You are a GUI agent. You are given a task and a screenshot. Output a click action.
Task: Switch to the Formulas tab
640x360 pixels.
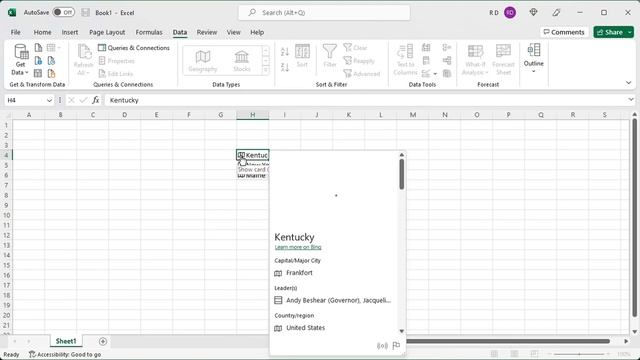pos(149,32)
